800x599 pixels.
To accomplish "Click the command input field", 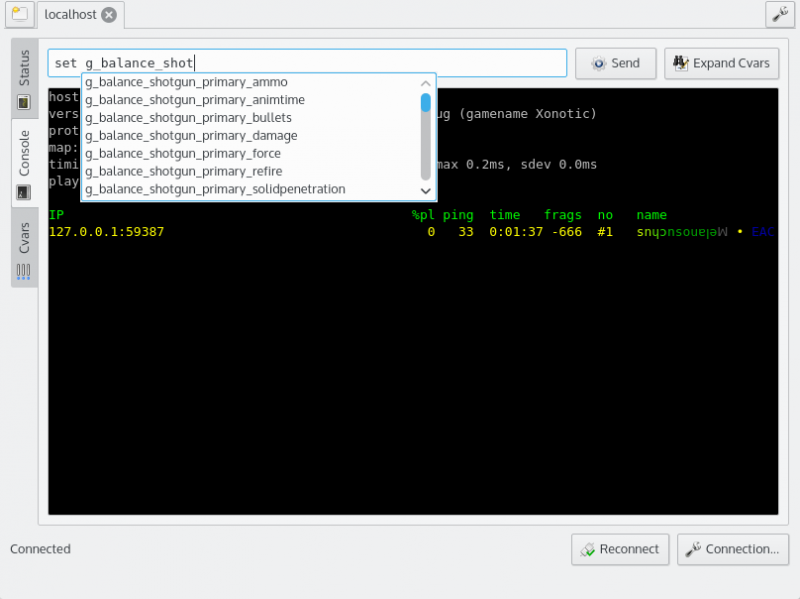I will [307, 63].
